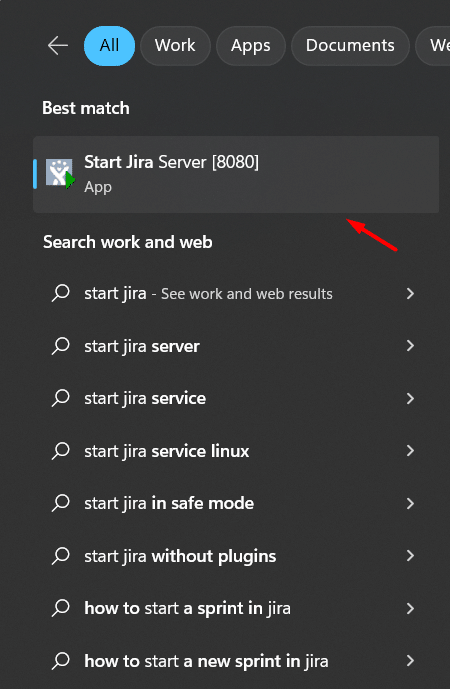Viewport: 450px width, 689px height.
Task: Click magnifier icon beside 'how to start a new sprint in jira'
Action: pyautogui.click(x=61, y=660)
